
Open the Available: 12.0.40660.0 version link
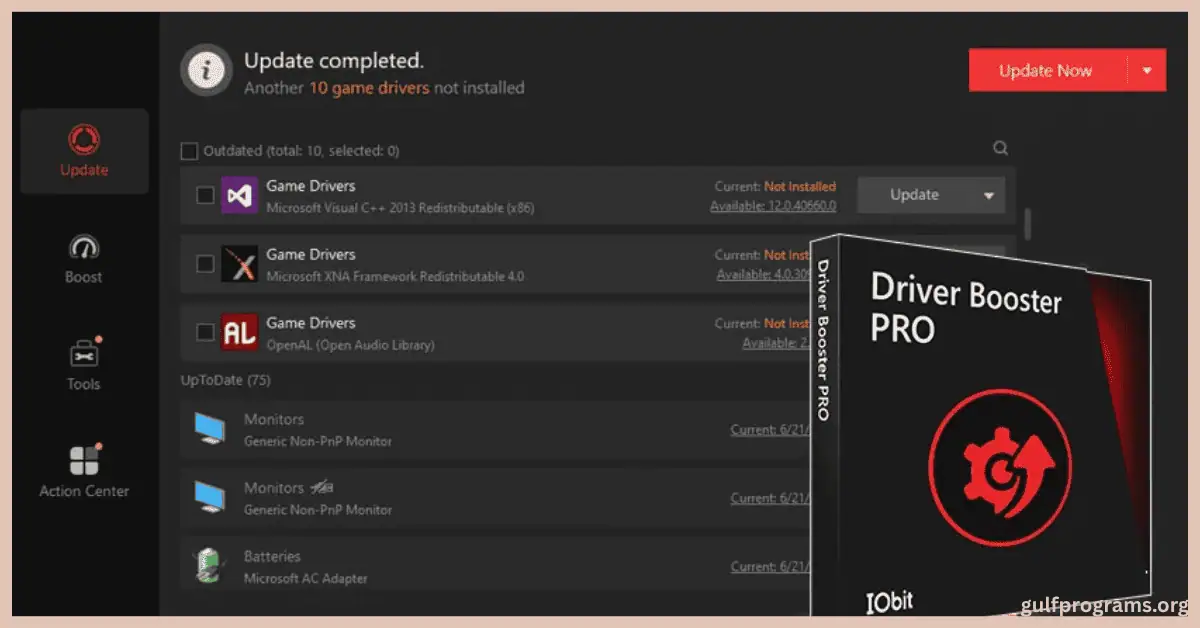tap(772, 206)
